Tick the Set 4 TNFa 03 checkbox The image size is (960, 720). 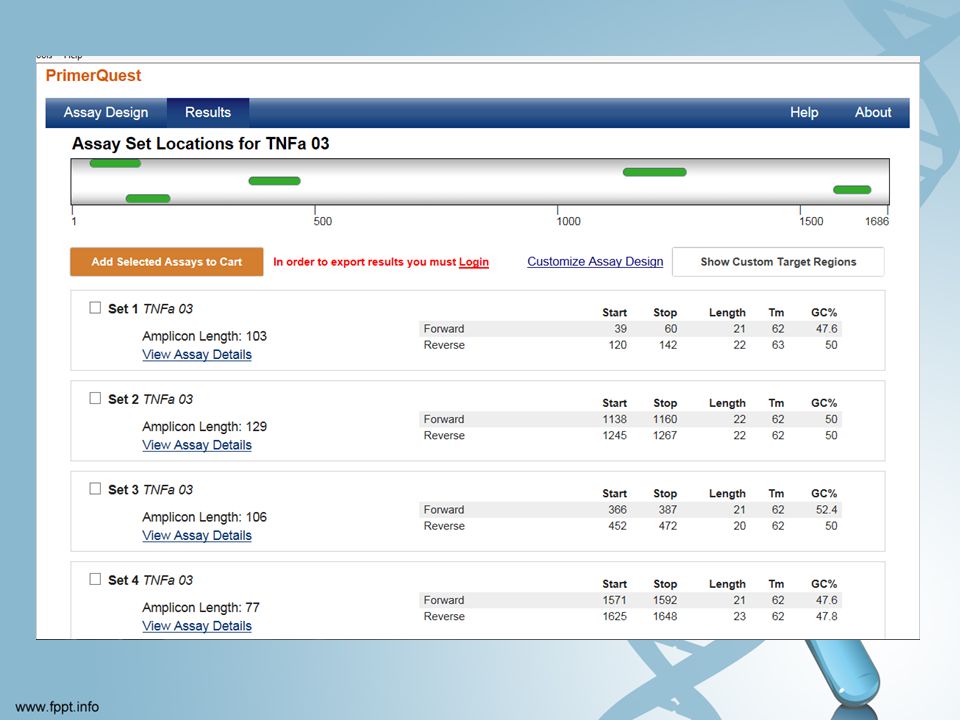coord(95,579)
